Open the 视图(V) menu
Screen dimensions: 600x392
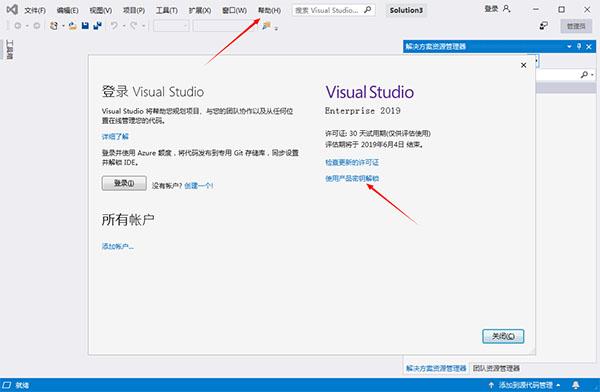[101, 10]
